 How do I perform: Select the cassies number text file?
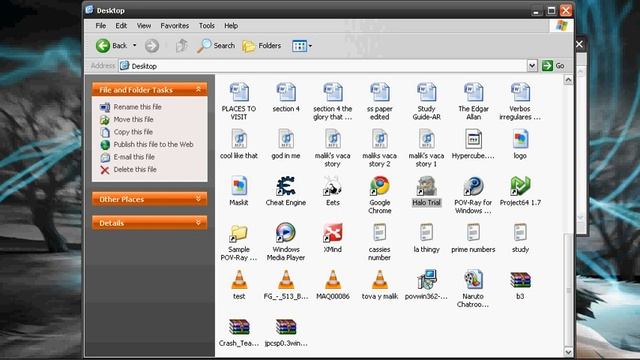click(380, 233)
